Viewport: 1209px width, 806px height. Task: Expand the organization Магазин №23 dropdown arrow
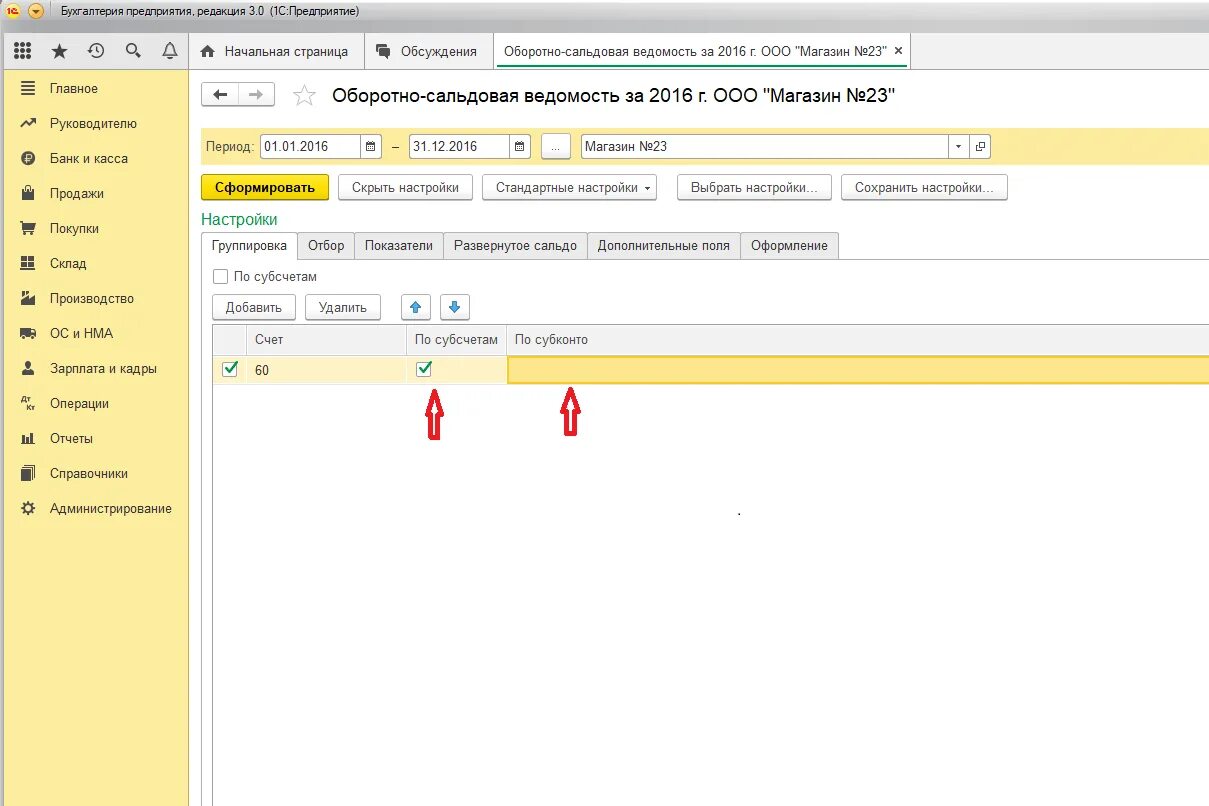tap(959, 146)
